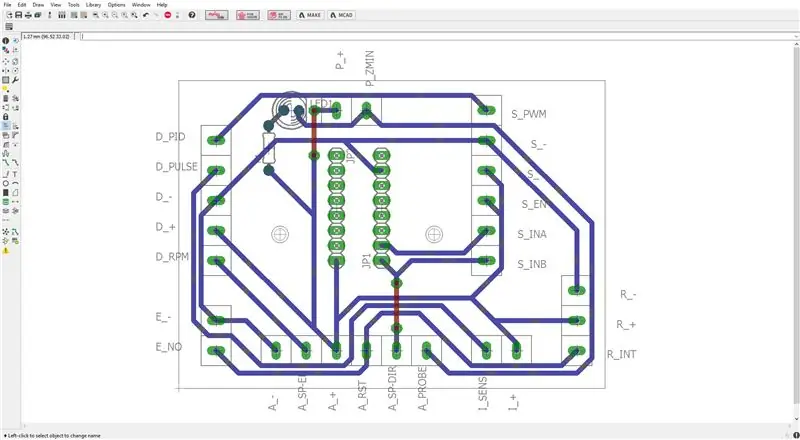Open the Help question mark icon

click(192, 15)
